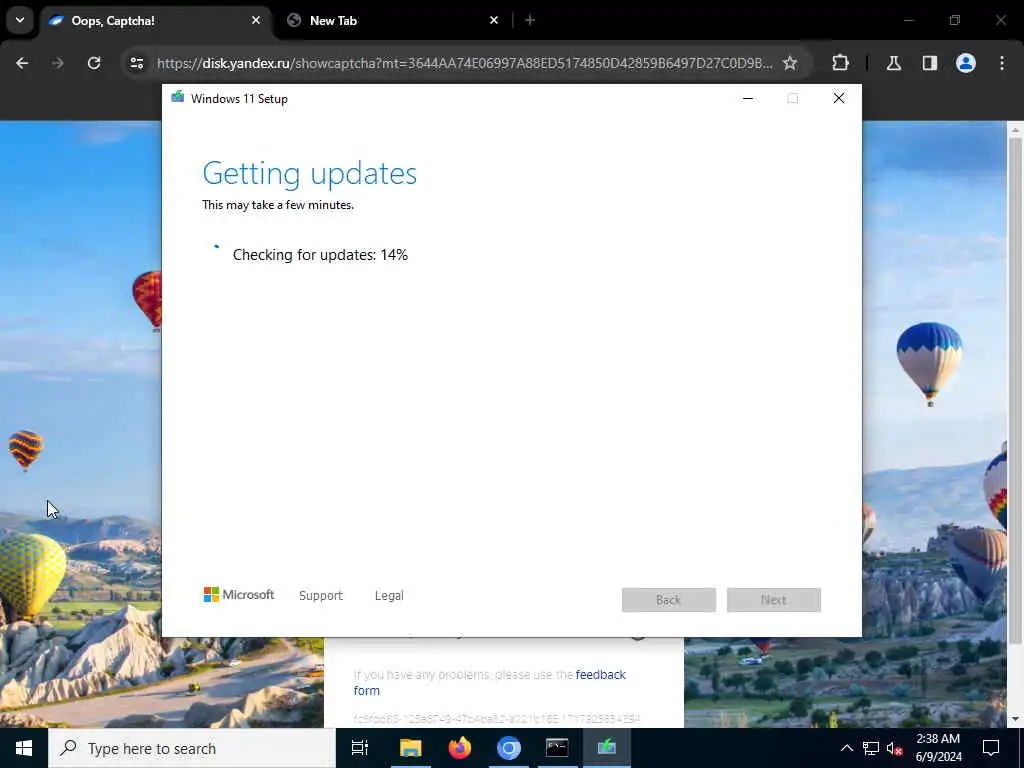Screen dimensions: 1024x768
Task: Click the Chrome forward arrow
Action: 58,63
